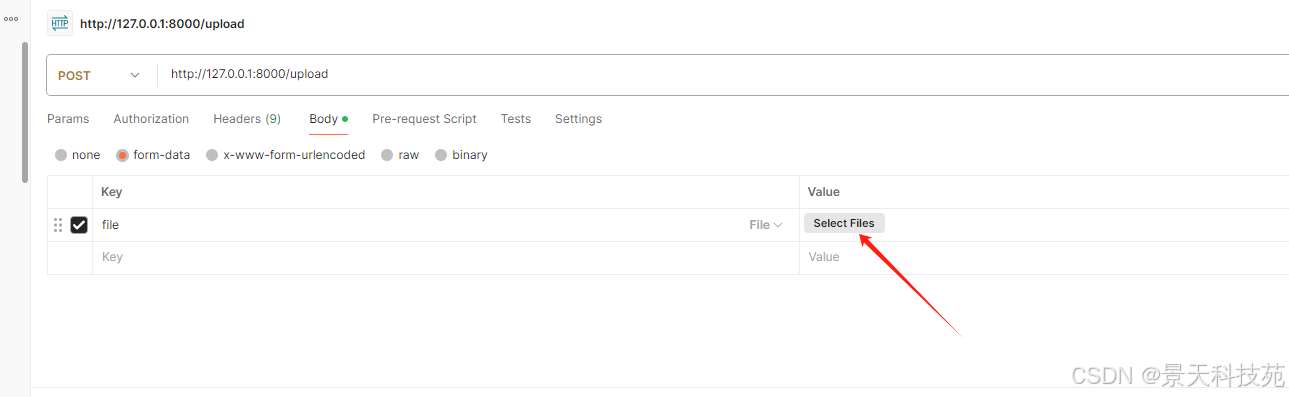Screen dimensions: 1289x397
Task: Select the form-data radio option
Action: [x=123, y=155]
